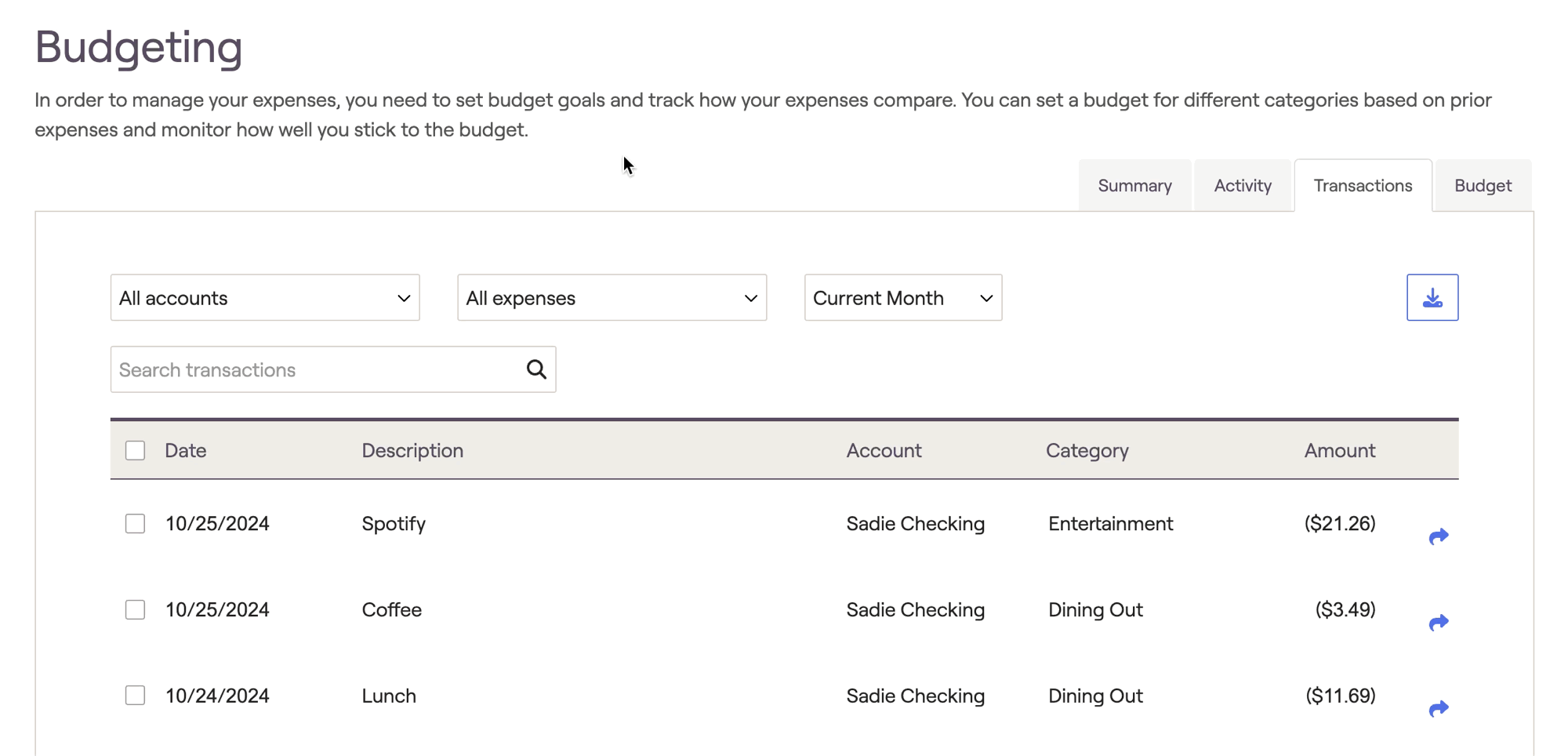
Task: Click the ($3.49) amount
Action: pos(1345,609)
